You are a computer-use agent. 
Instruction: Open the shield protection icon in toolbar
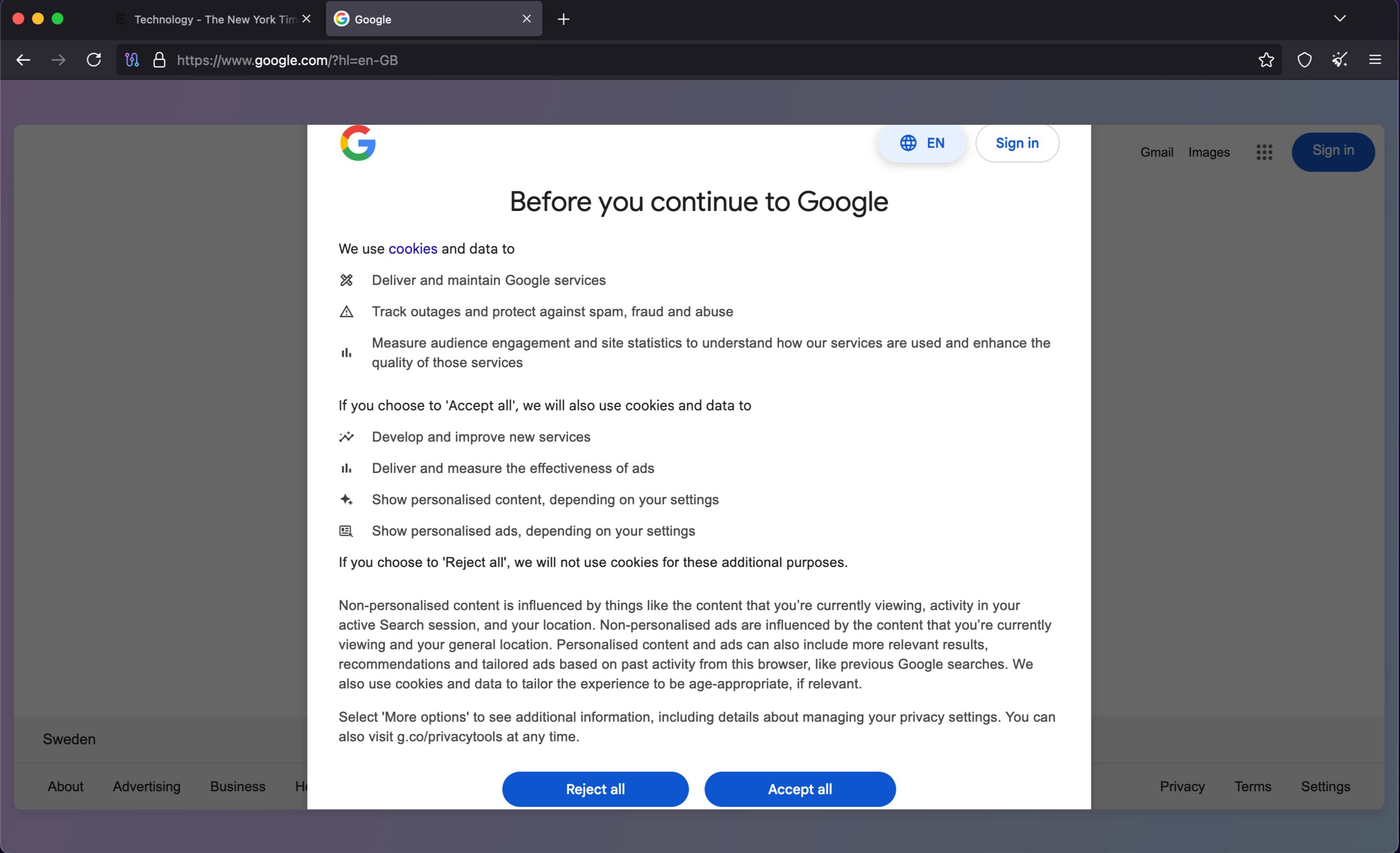click(x=1304, y=60)
